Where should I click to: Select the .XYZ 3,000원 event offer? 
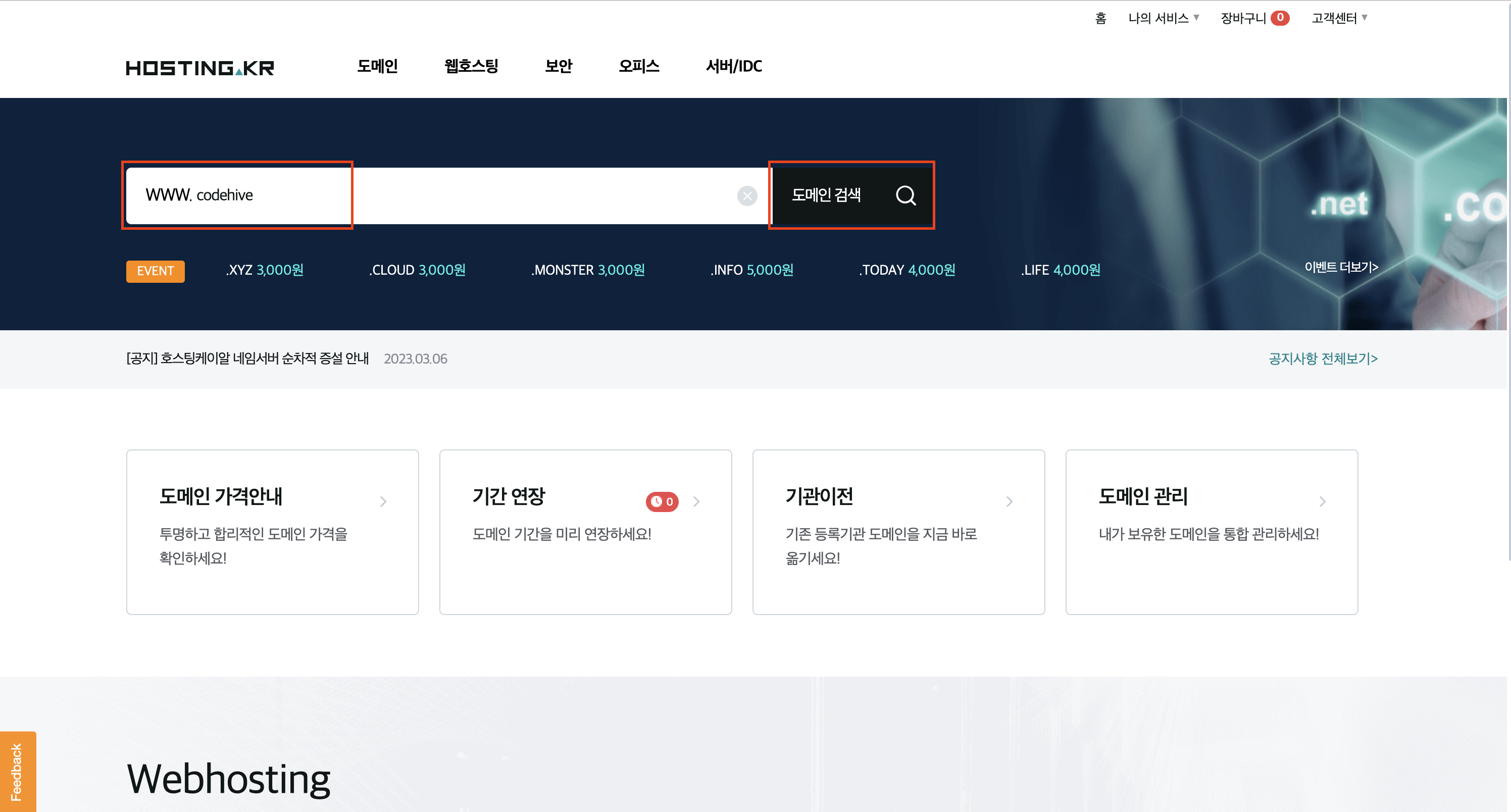265,270
